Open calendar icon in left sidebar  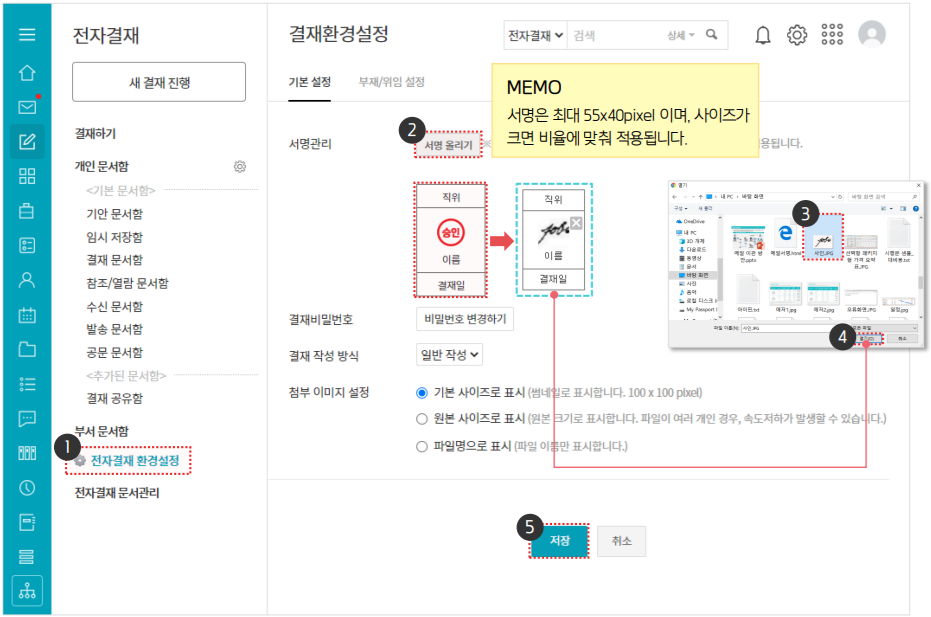click(x=27, y=315)
